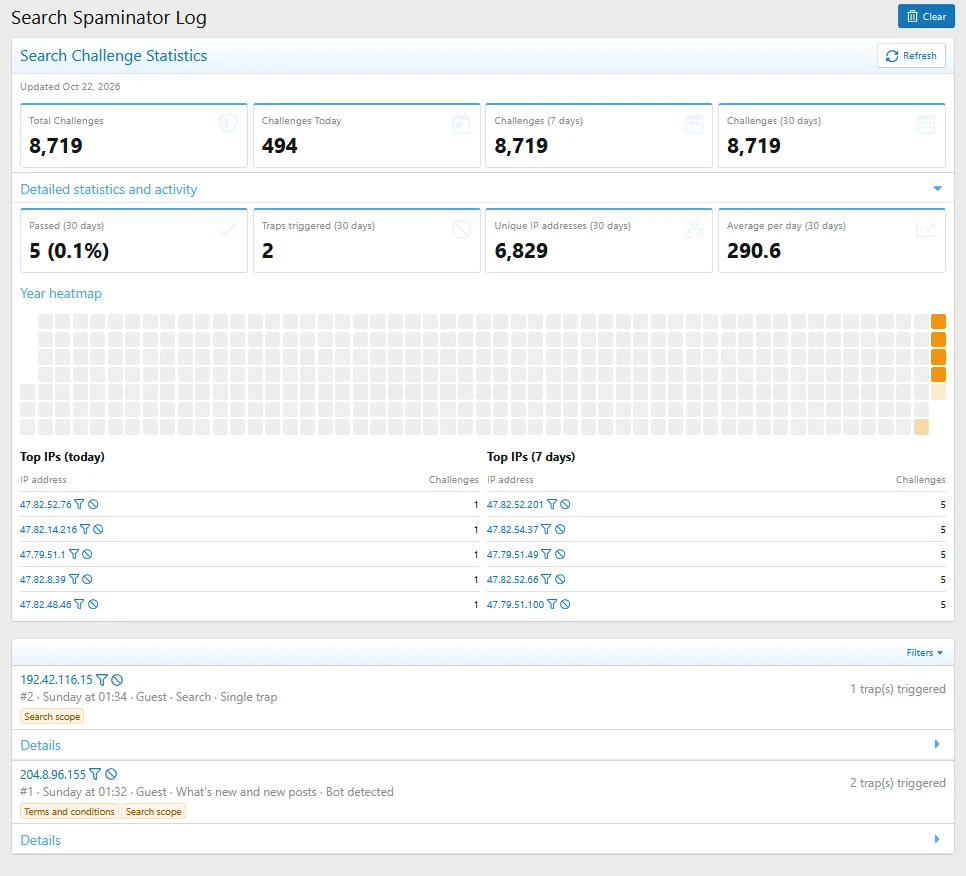Image resolution: width=966 pixels, height=876 pixels.
Task: Click the 'Top IPs (today)' heading
Action: [x=62, y=456]
